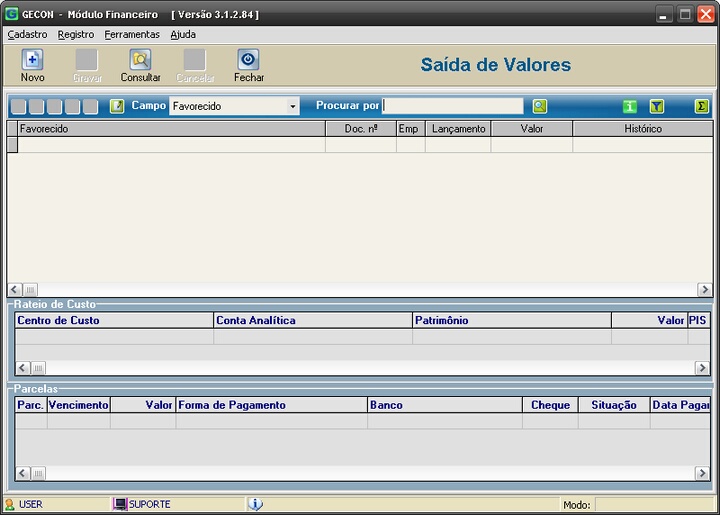Click Parcelas scroll left arrow
The width and height of the screenshot is (720, 515).
tap(23, 473)
